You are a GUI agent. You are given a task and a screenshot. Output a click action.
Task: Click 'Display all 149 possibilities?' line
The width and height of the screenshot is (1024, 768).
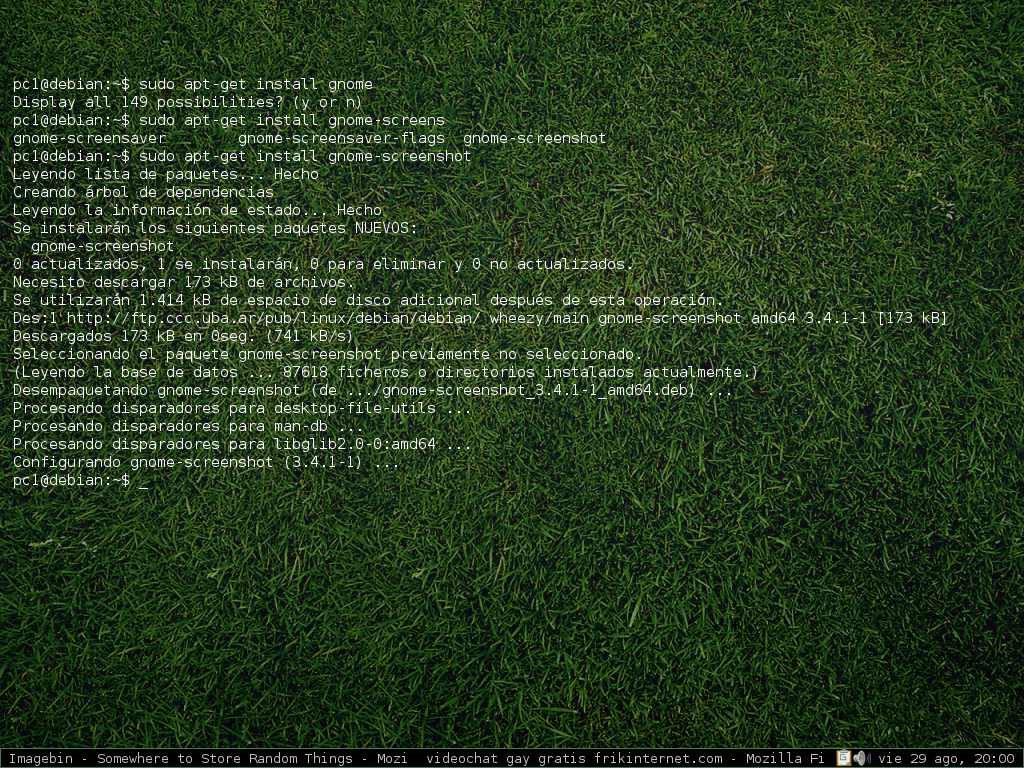click(x=187, y=102)
